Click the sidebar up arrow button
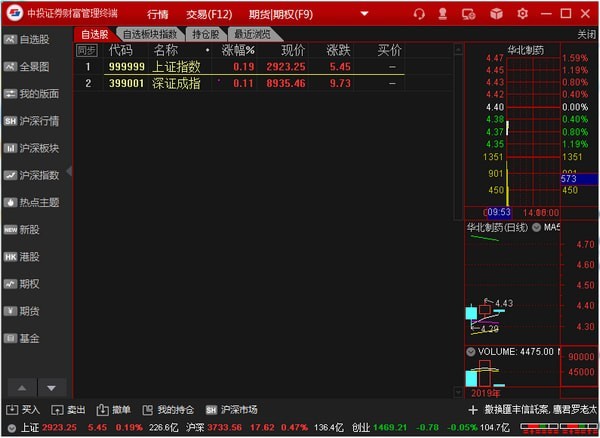 tap(22, 388)
